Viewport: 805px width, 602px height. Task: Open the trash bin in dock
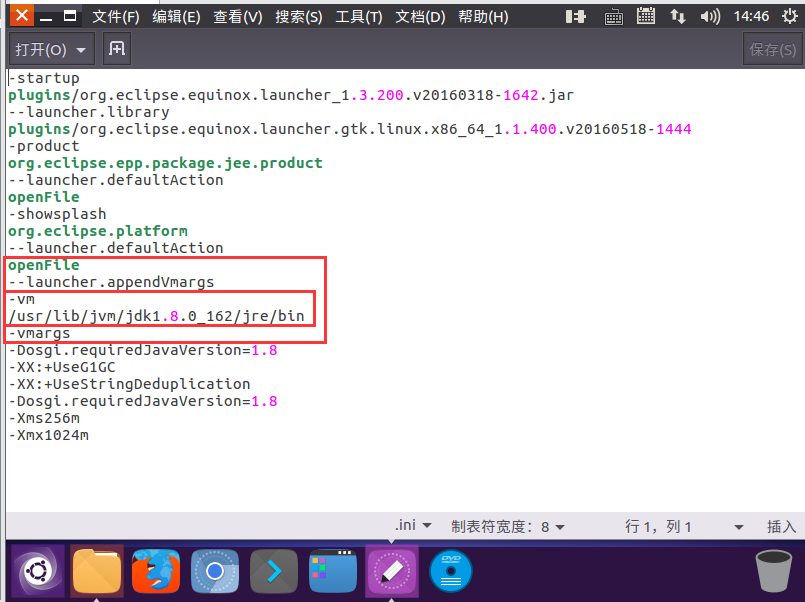[773, 571]
